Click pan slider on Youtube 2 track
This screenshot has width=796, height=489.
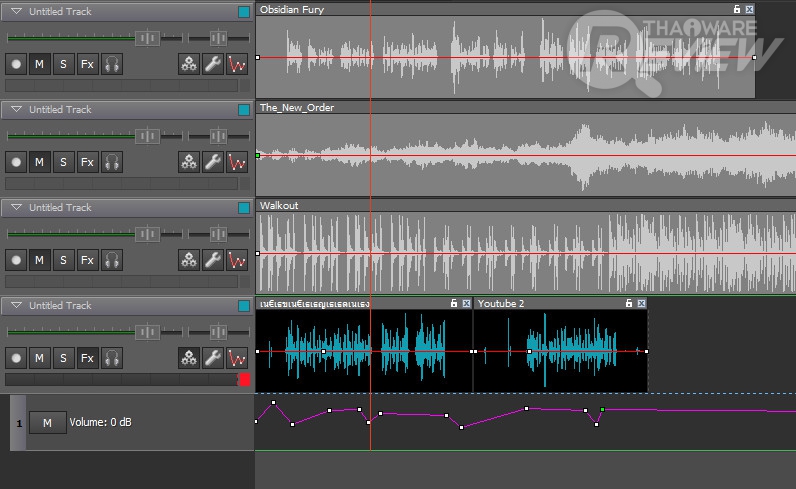point(218,332)
